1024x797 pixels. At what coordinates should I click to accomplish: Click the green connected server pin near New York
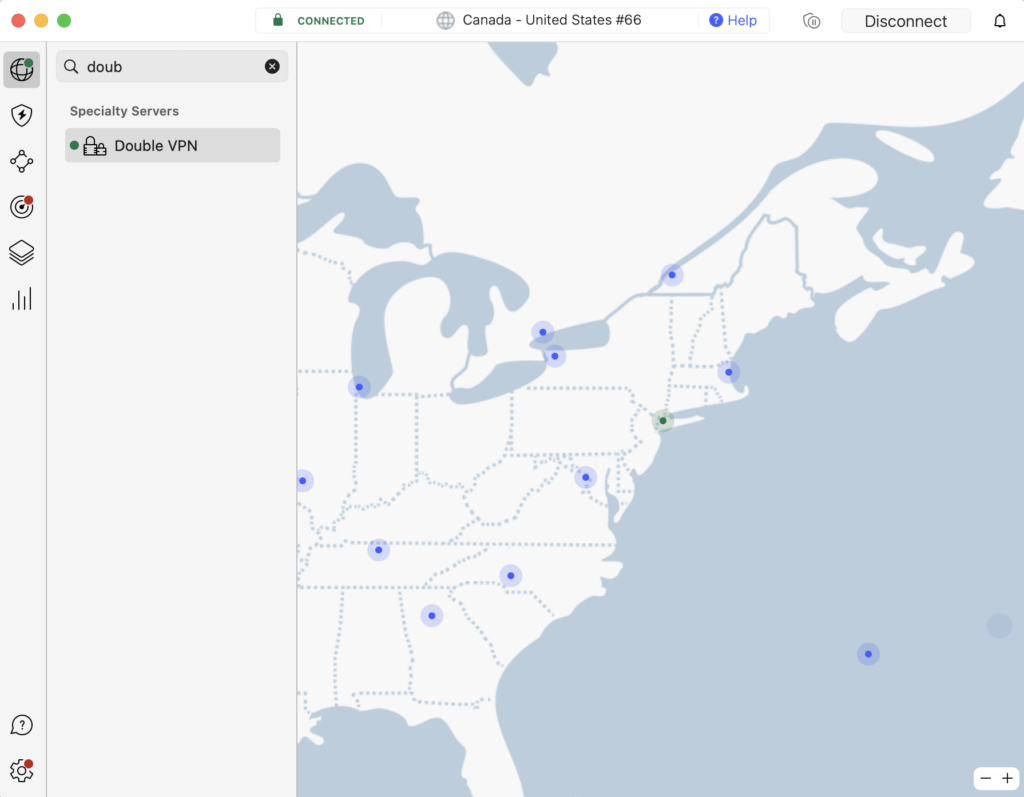663,421
